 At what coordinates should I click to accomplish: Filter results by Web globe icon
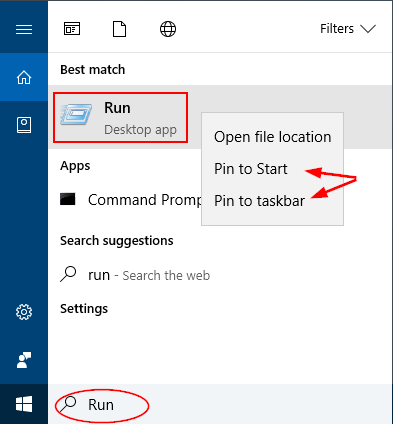pyautogui.click(x=168, y=29)
